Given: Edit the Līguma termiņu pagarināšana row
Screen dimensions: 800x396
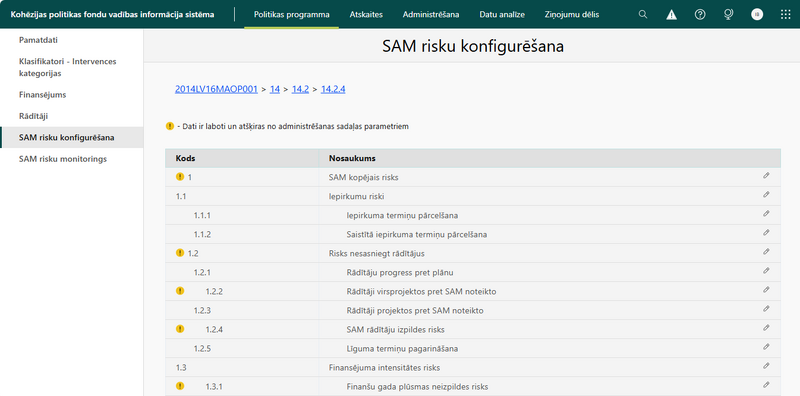Looking at the screenshot, I should (x=766, y=347).
